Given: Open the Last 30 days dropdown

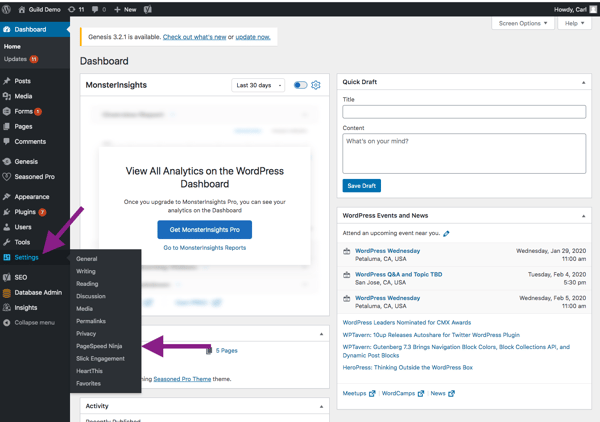Looking at the screenshot, I should 258,85.
